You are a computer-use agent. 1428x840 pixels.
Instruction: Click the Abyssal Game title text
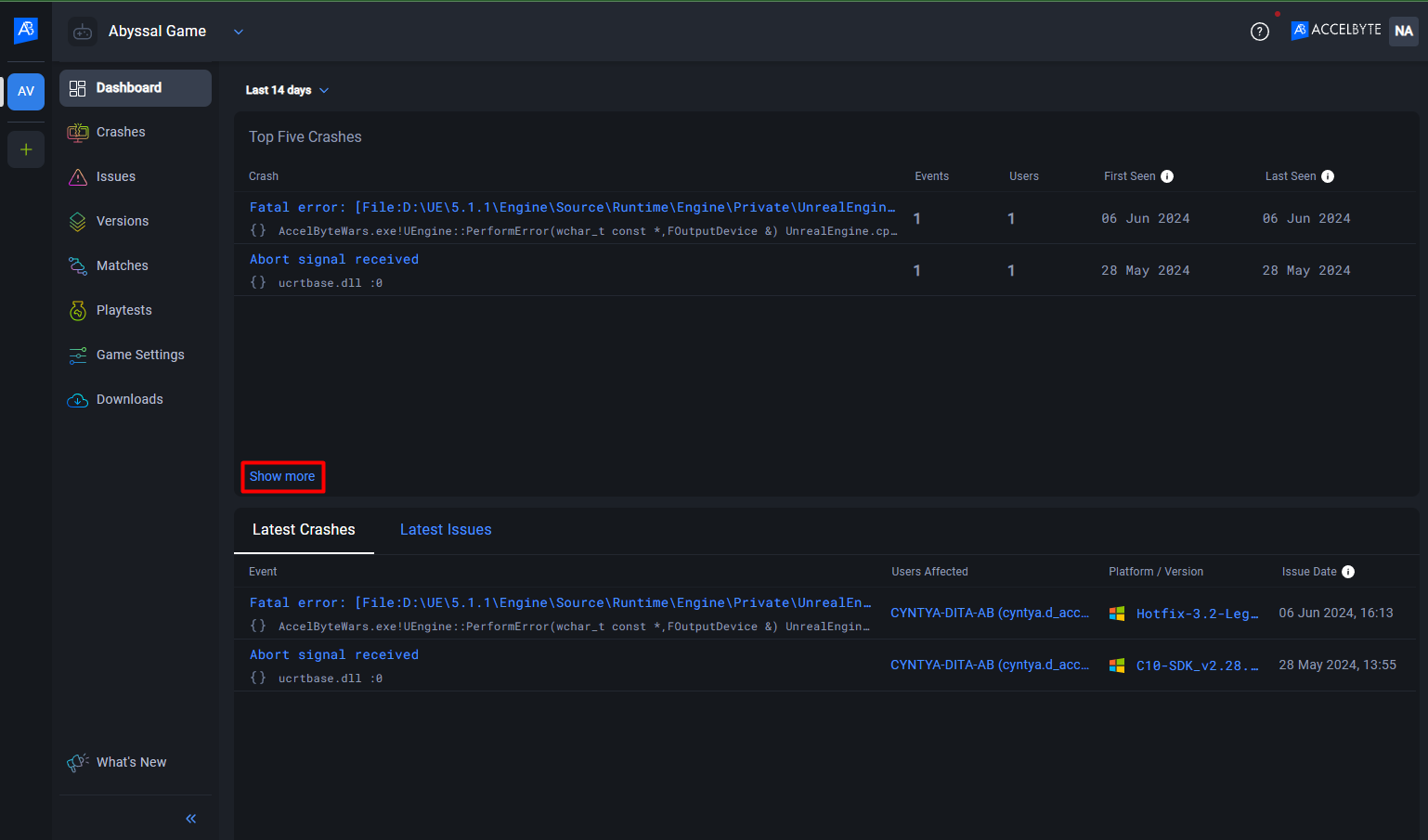157,31
